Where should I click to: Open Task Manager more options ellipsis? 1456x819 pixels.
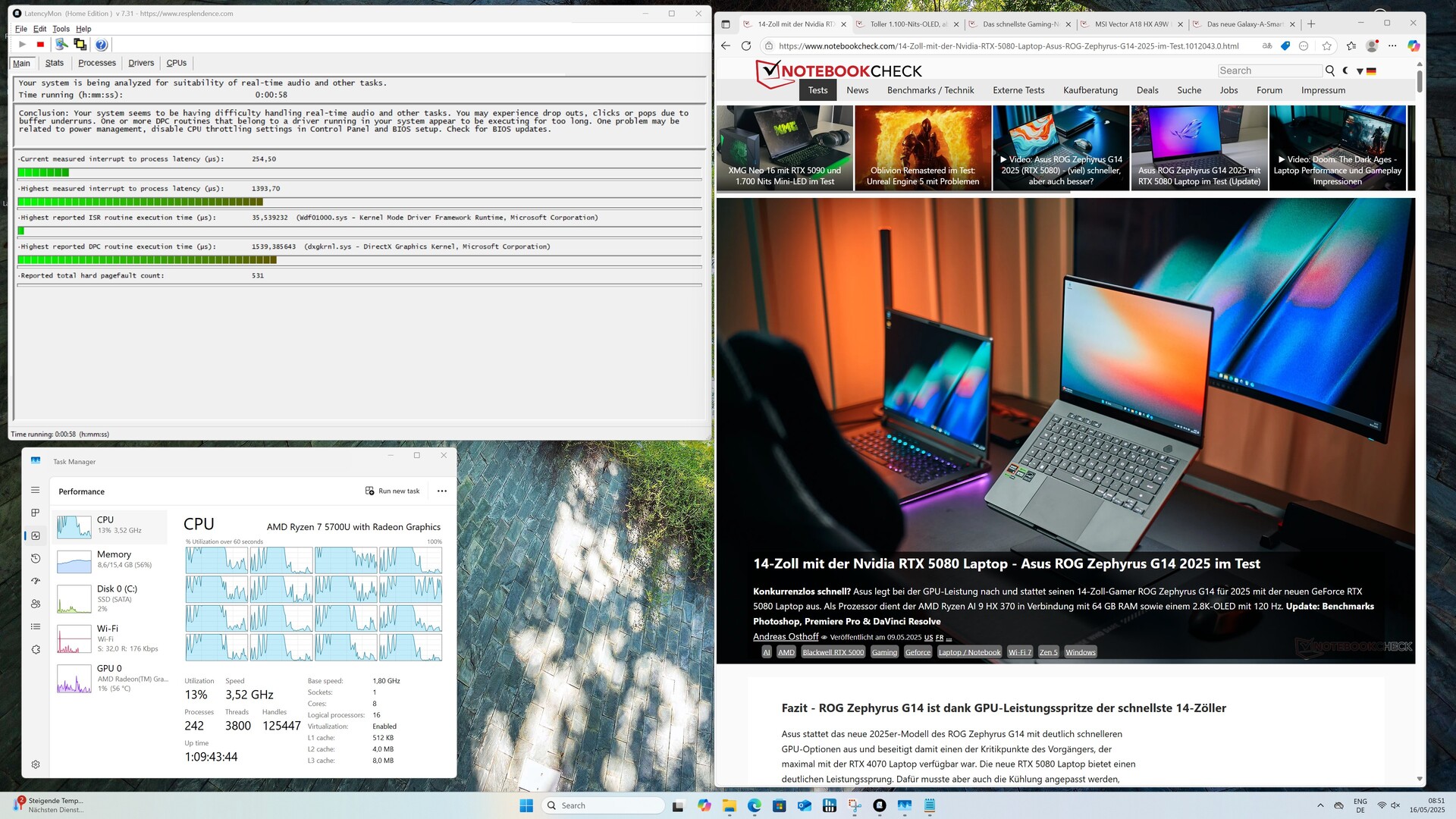pyautogui.click(x=442, y=491)
